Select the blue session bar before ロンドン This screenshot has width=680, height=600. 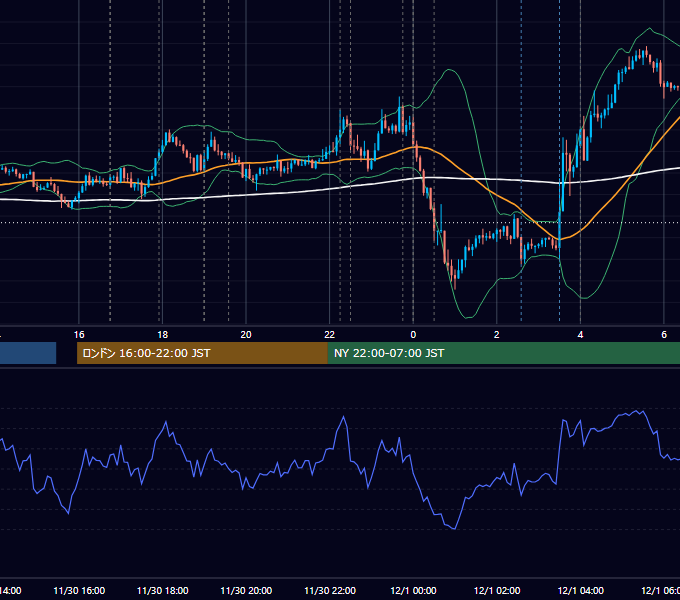[28, 353]
